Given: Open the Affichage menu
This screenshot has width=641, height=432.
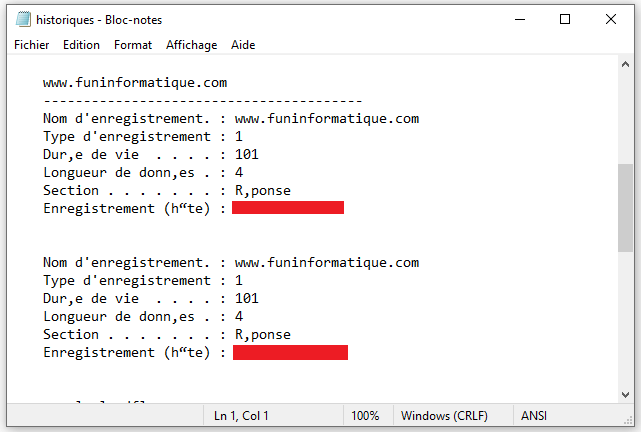Looking at the screenshot, I should 191,45.
